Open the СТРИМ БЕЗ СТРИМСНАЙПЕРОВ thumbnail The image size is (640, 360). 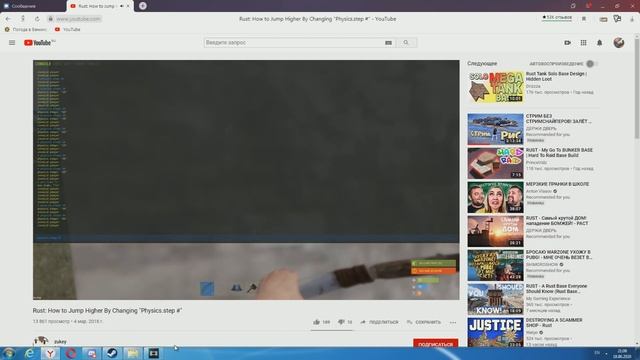[495, 129]
